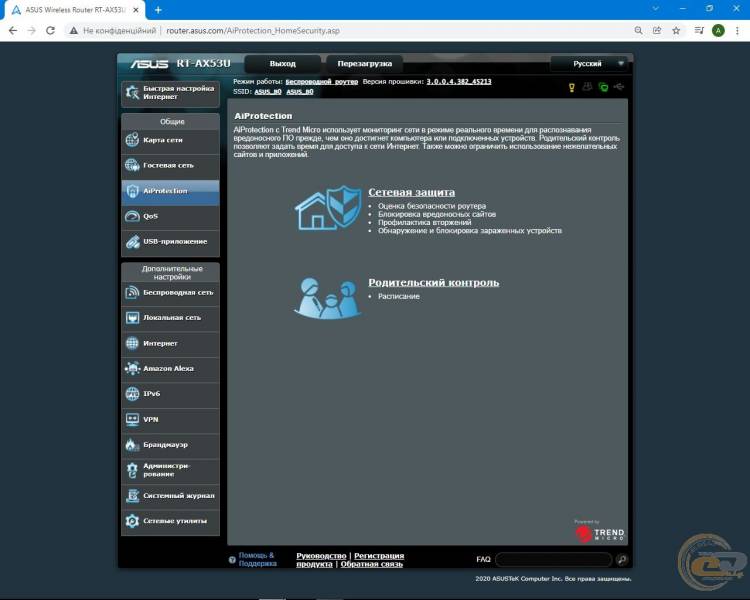
Task: Click the Расписание bullet text
Action: tap(398, 297)
